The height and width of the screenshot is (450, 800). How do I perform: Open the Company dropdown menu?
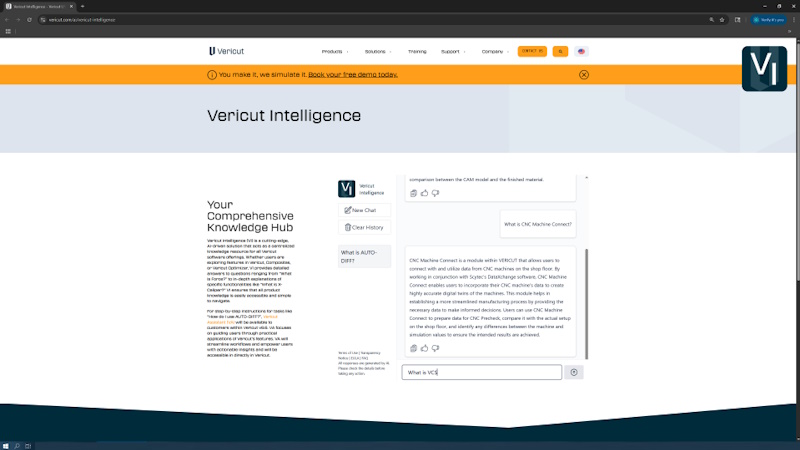(495, 52)
